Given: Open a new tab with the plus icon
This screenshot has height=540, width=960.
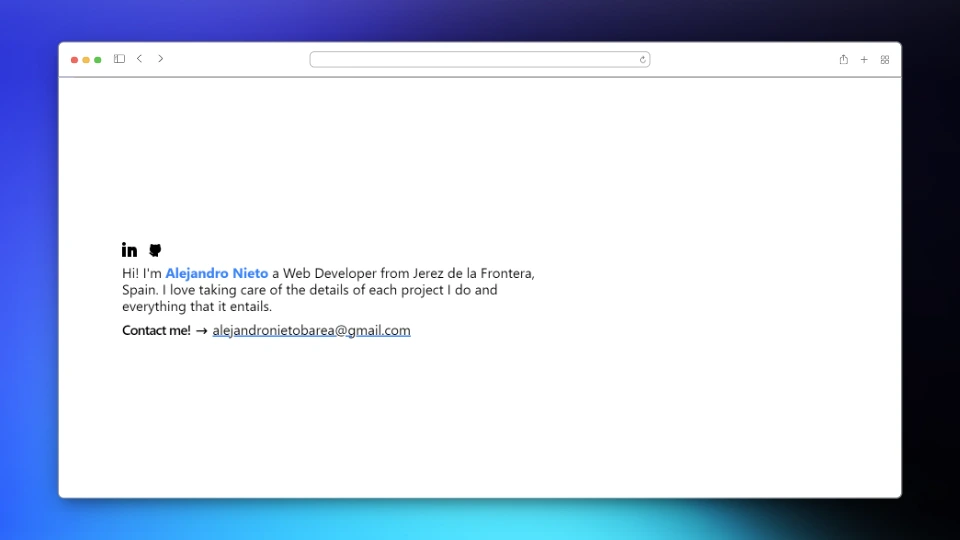Looking at the screenshot, I should pyautogui.click(x=864, y=60).
